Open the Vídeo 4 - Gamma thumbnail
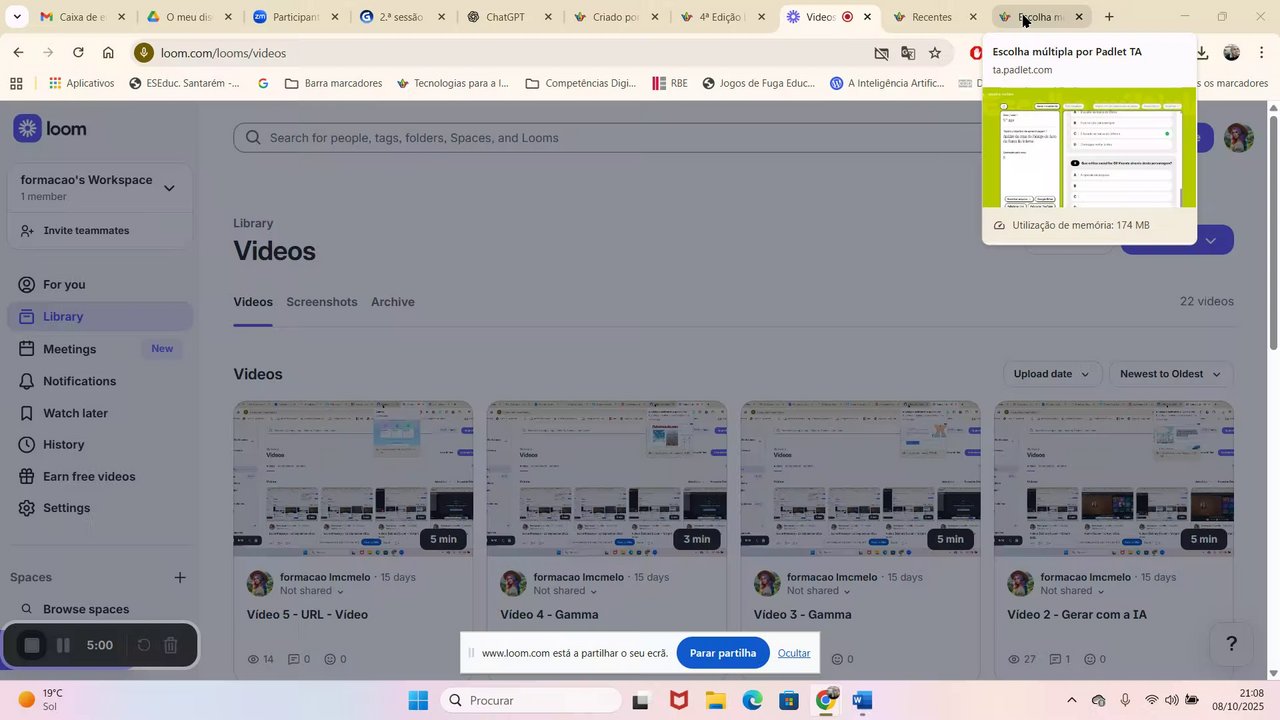 (x=607, y=479)
